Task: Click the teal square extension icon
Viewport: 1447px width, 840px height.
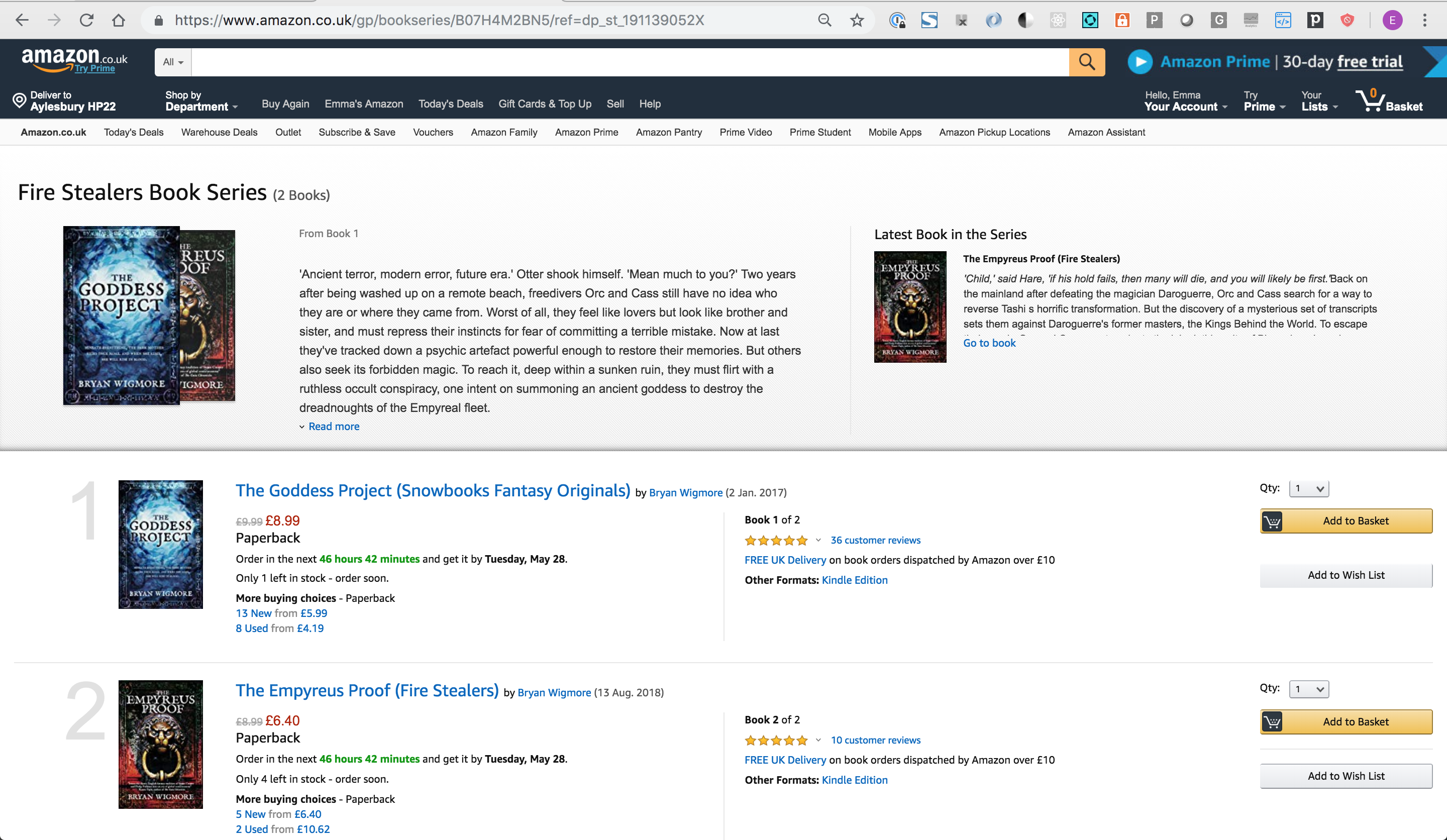Action: click(x=1090, y=20)
